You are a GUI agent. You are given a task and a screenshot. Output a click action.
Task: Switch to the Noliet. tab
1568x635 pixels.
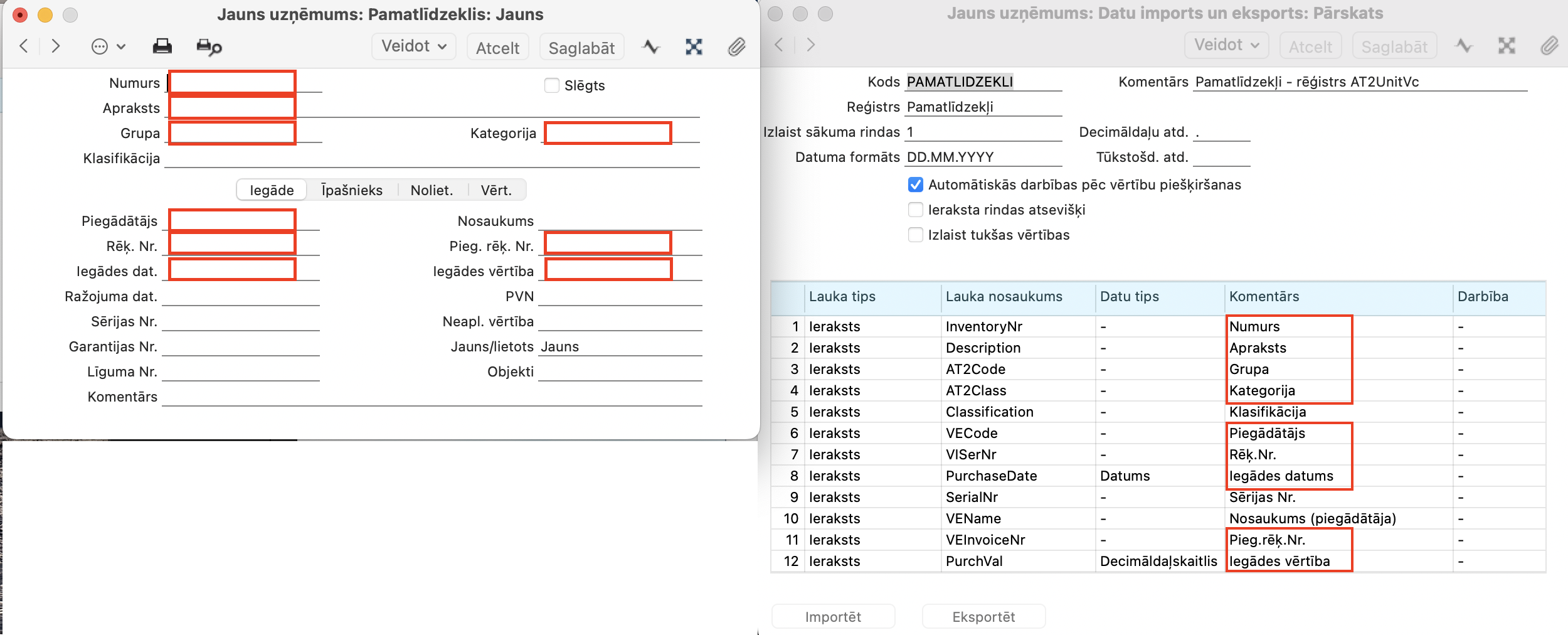pos(432,190)
